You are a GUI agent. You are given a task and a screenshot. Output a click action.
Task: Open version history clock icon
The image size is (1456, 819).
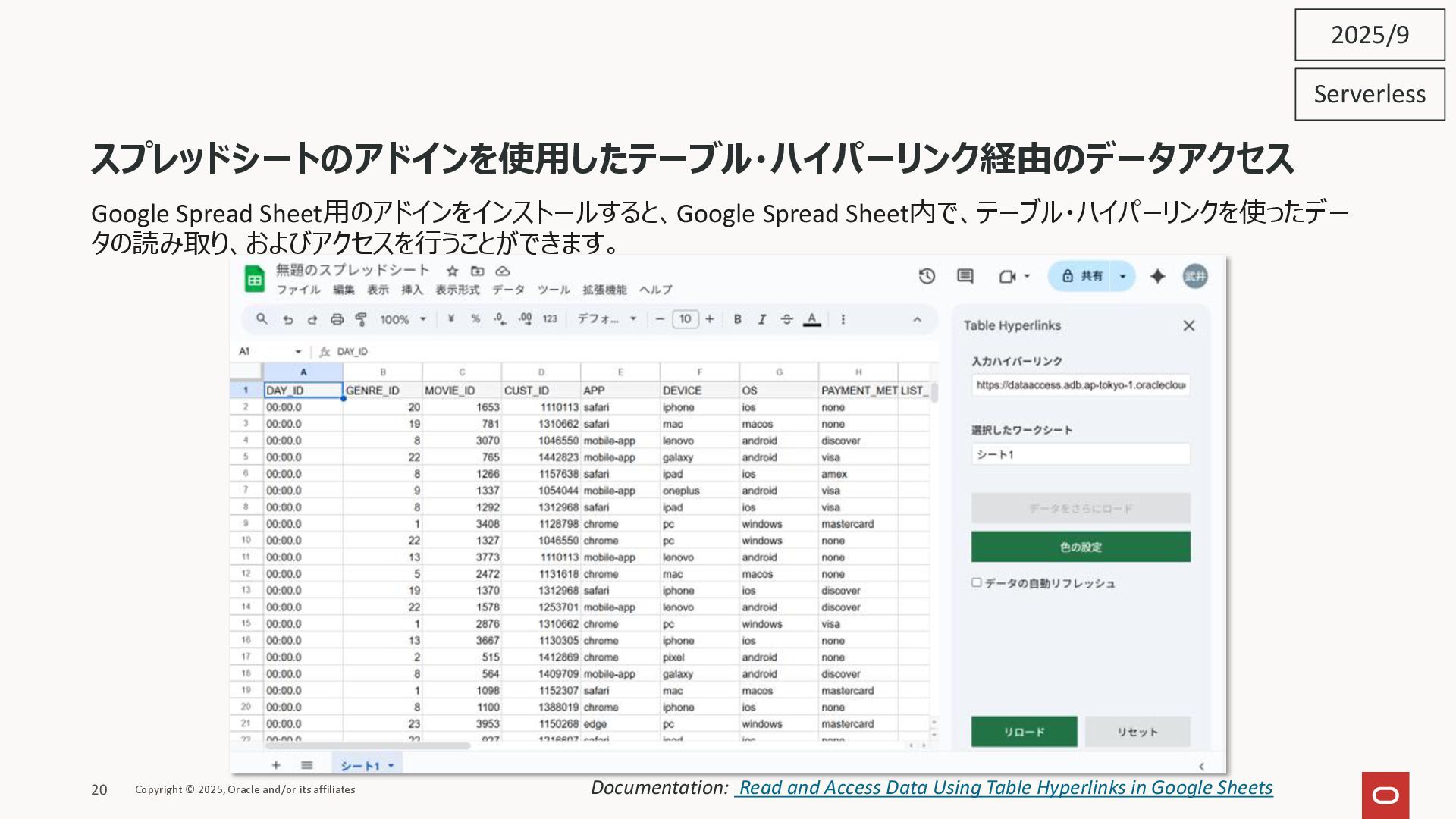[x=927, y=276]
